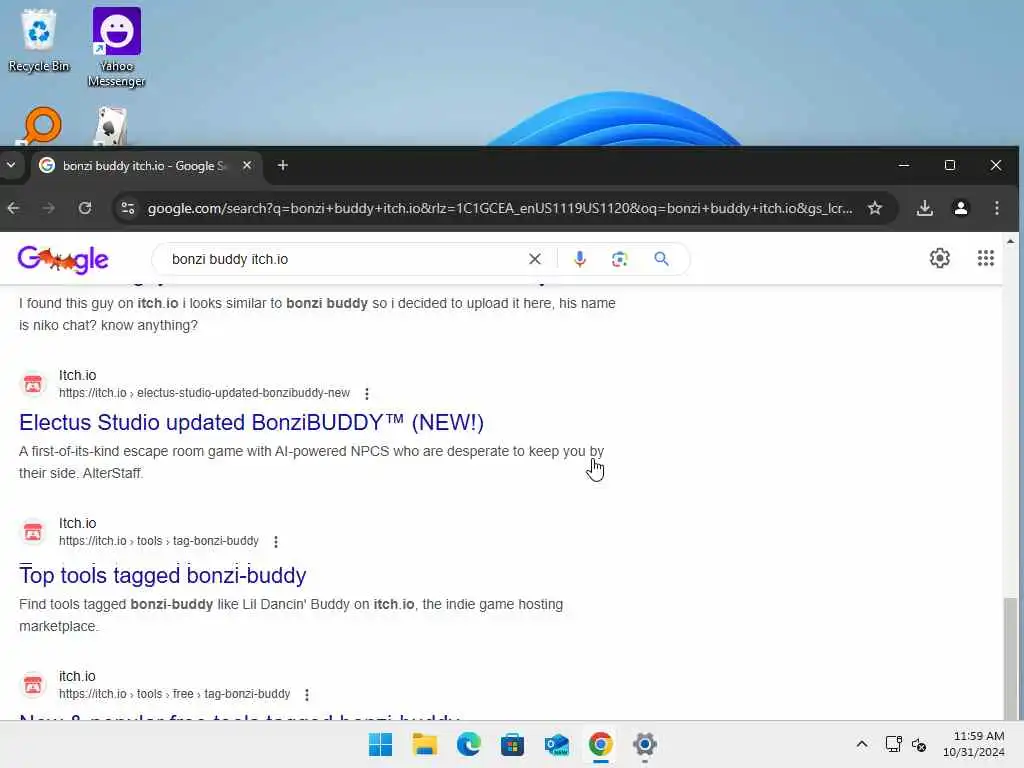
Task: Open options for tools tag-bonzi-buddy result
Action: click(x=276, y=542)
